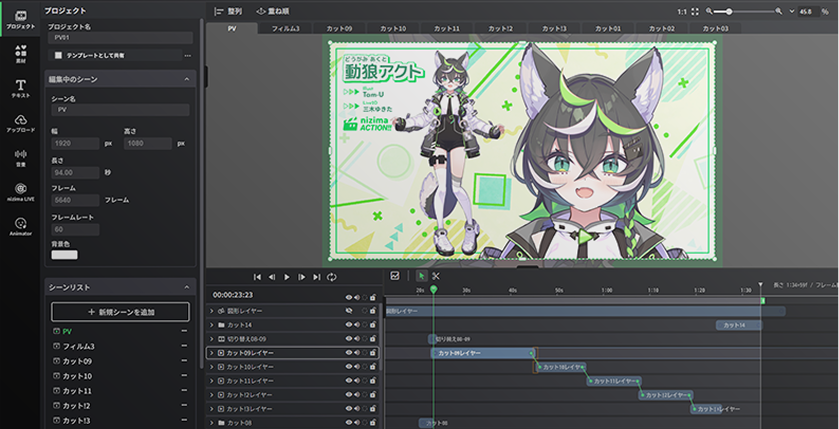Click 新規シーンを追加 button
Image resolution: width=839 pixels, height=429 pixels.
click(120, 312)
